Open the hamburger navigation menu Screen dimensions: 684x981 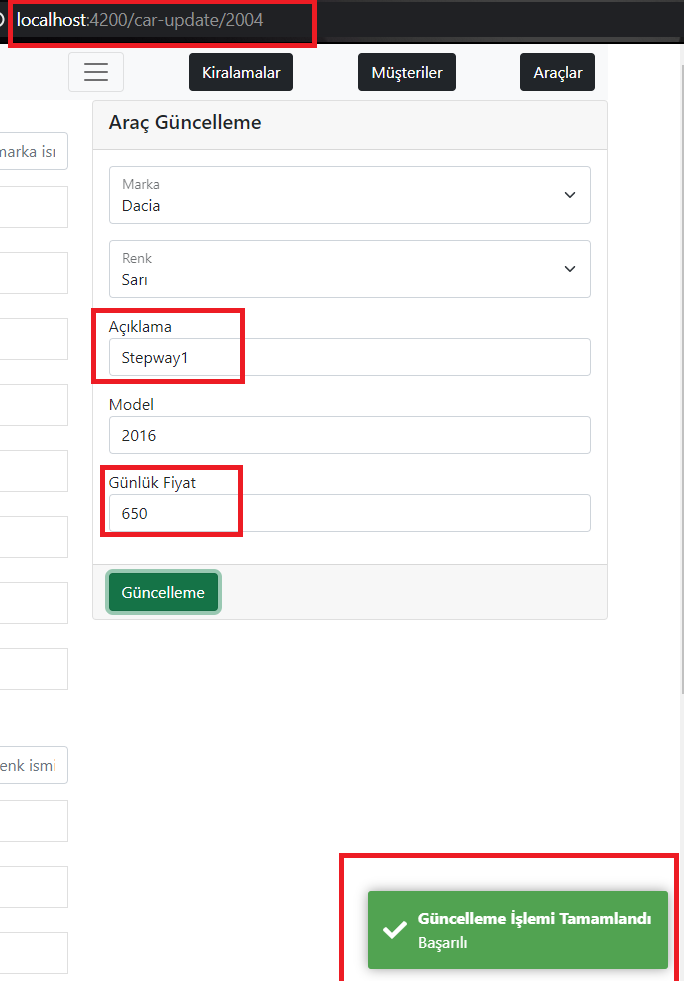pos(96,71)
